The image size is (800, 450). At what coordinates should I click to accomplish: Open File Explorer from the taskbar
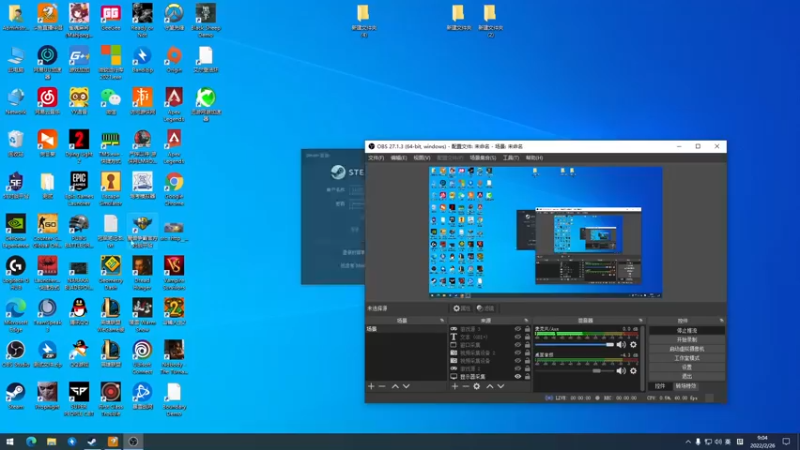(52, 442)
